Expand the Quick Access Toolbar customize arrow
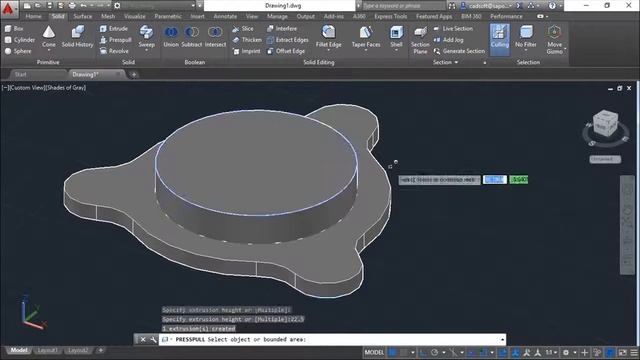This screenshot has height=360, width=640. pyautogui.click(x=200, y=5)
